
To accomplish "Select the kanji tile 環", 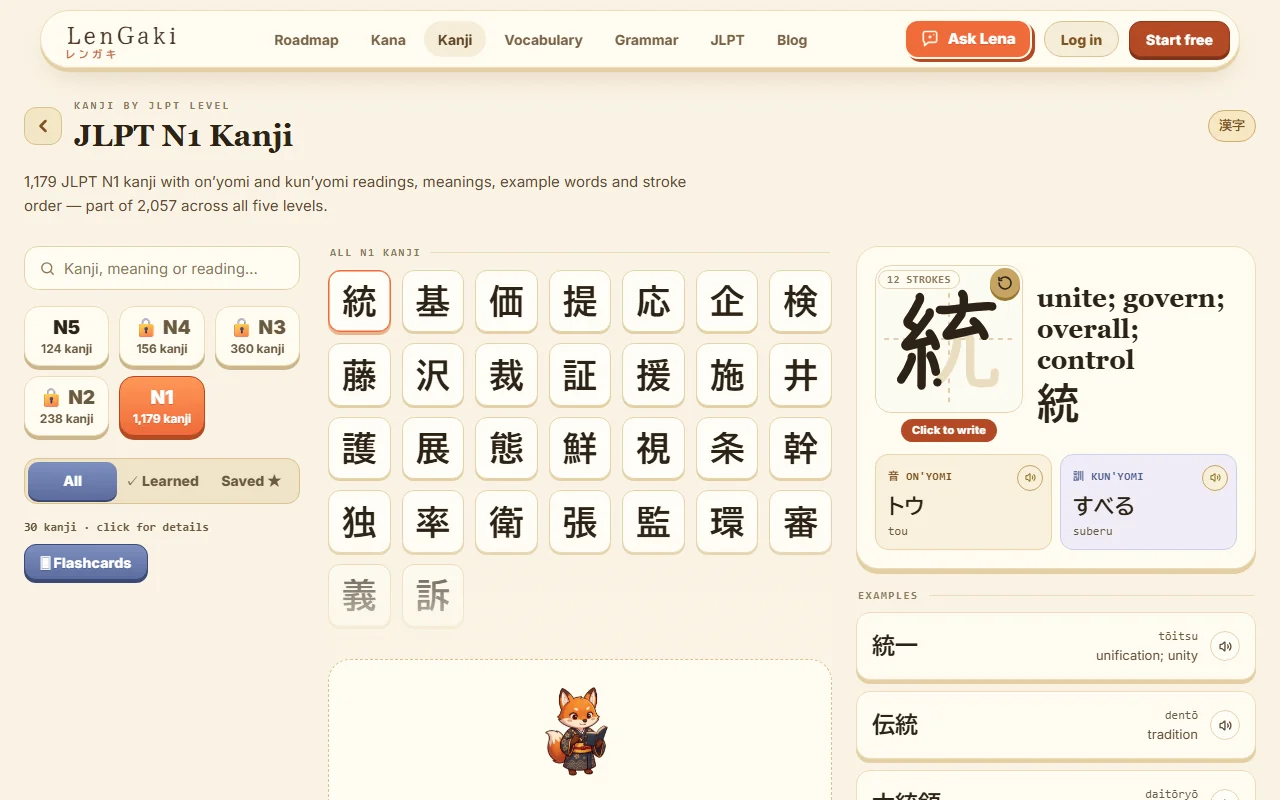I will [727, 522].
